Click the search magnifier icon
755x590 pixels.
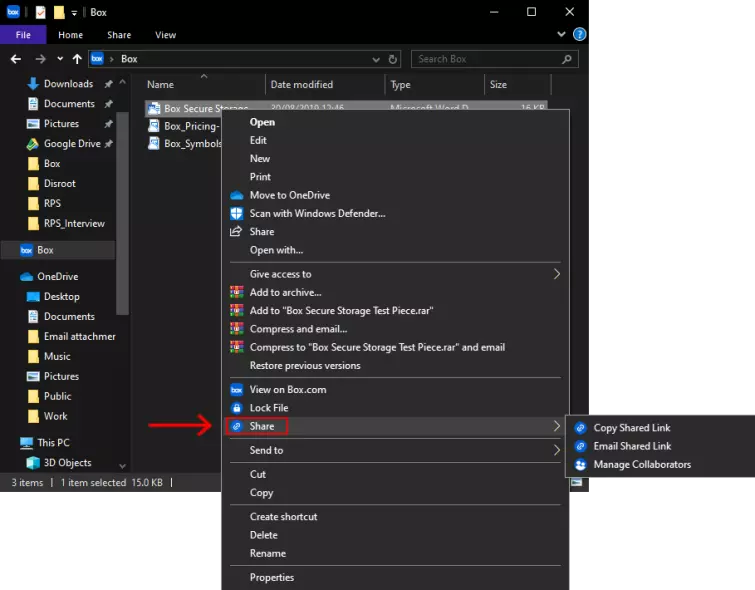coord(567,59)
